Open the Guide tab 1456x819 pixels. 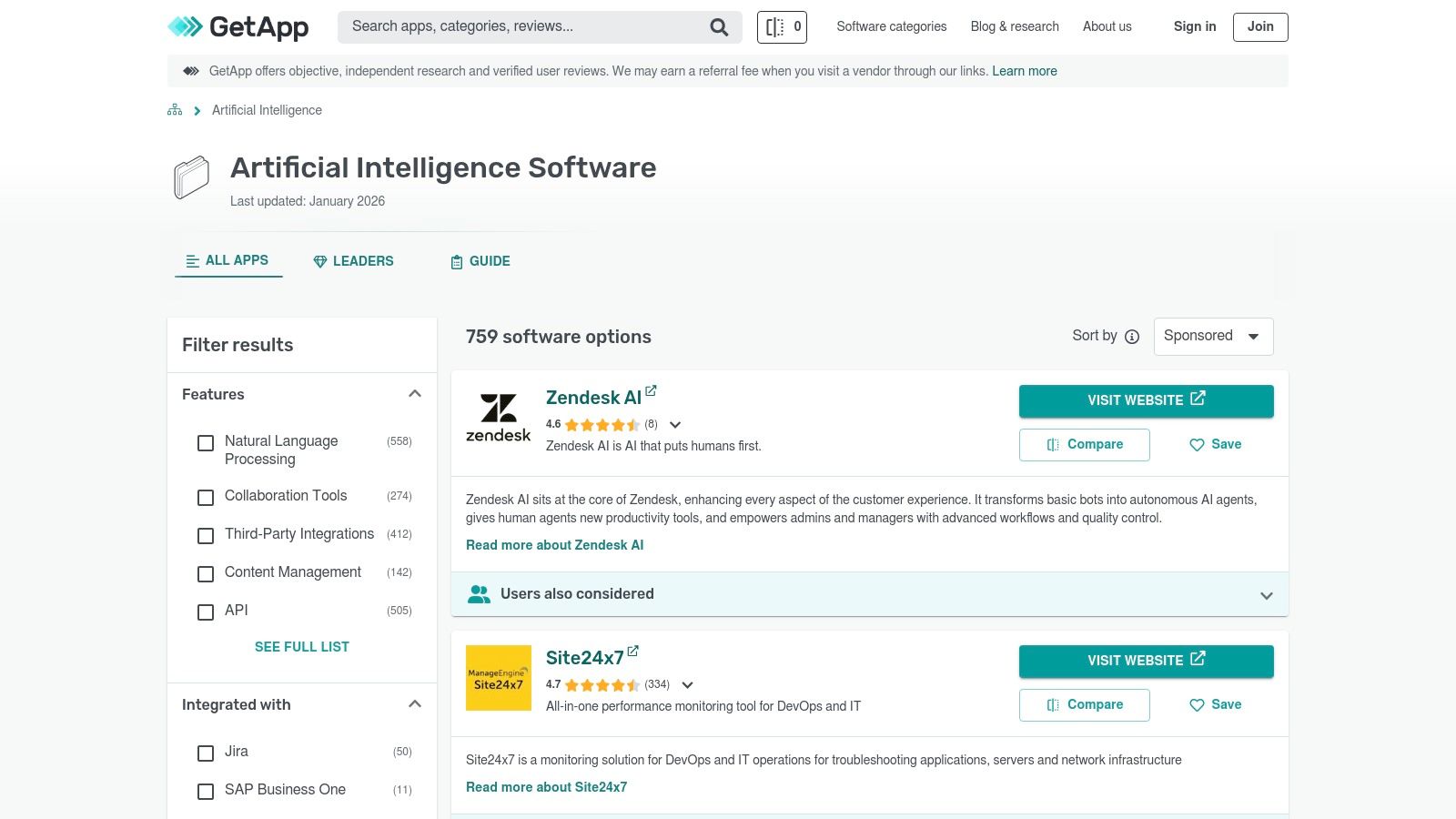480,261
